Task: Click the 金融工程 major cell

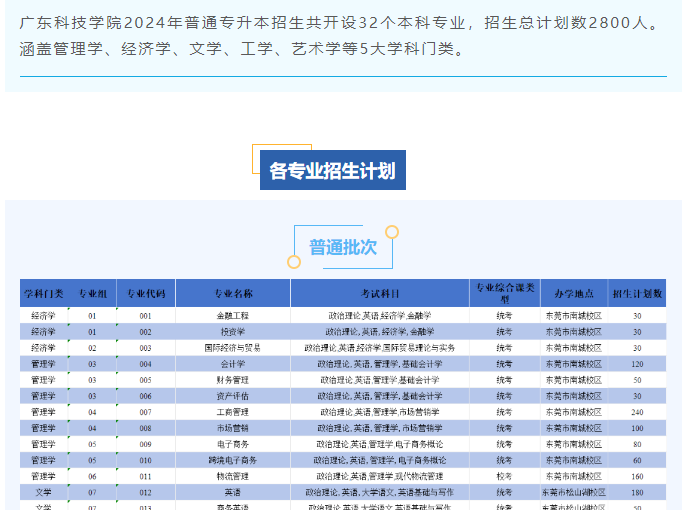Action: pyautogui.click(x=233, y=315)
